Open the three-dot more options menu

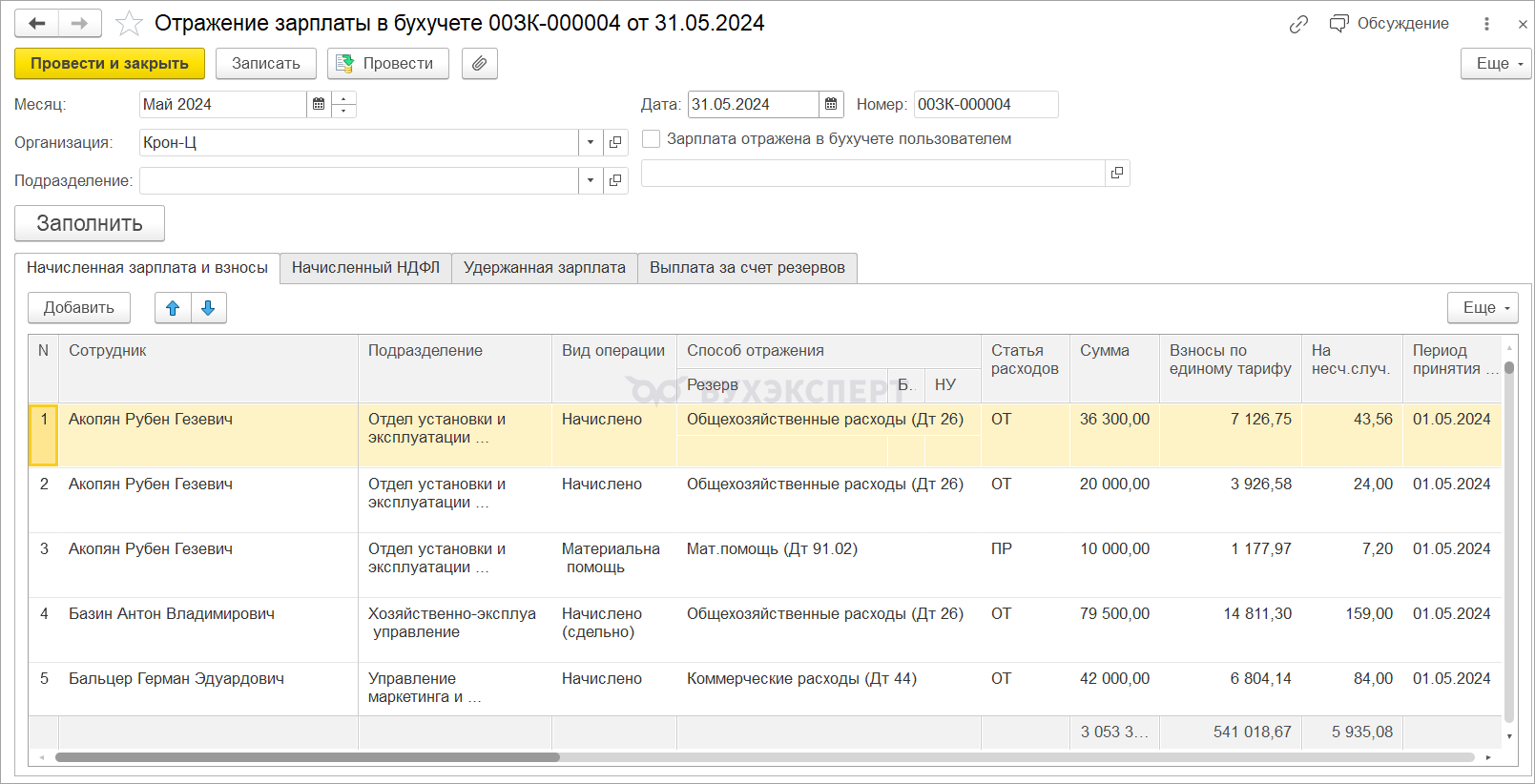1486,24
